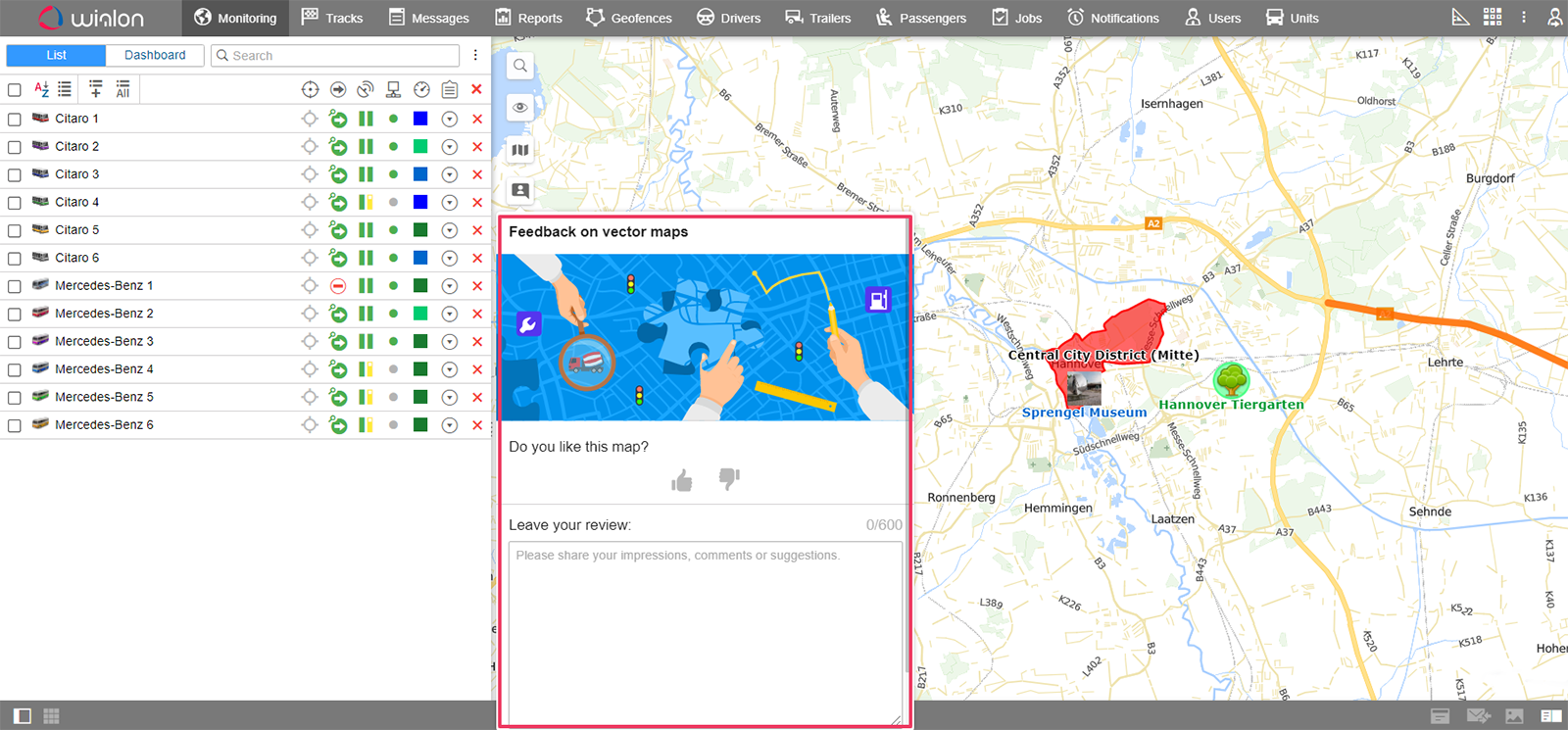Click the thumbs up icon

point(682,480)
